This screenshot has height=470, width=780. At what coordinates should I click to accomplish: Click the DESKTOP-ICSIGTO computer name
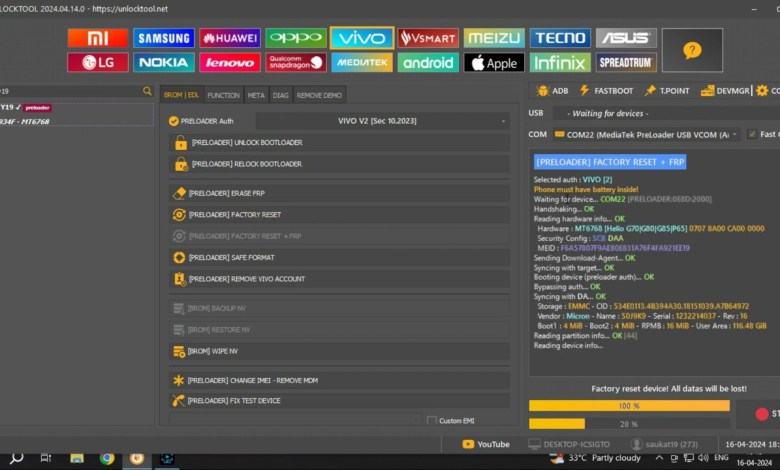(569, 444)
